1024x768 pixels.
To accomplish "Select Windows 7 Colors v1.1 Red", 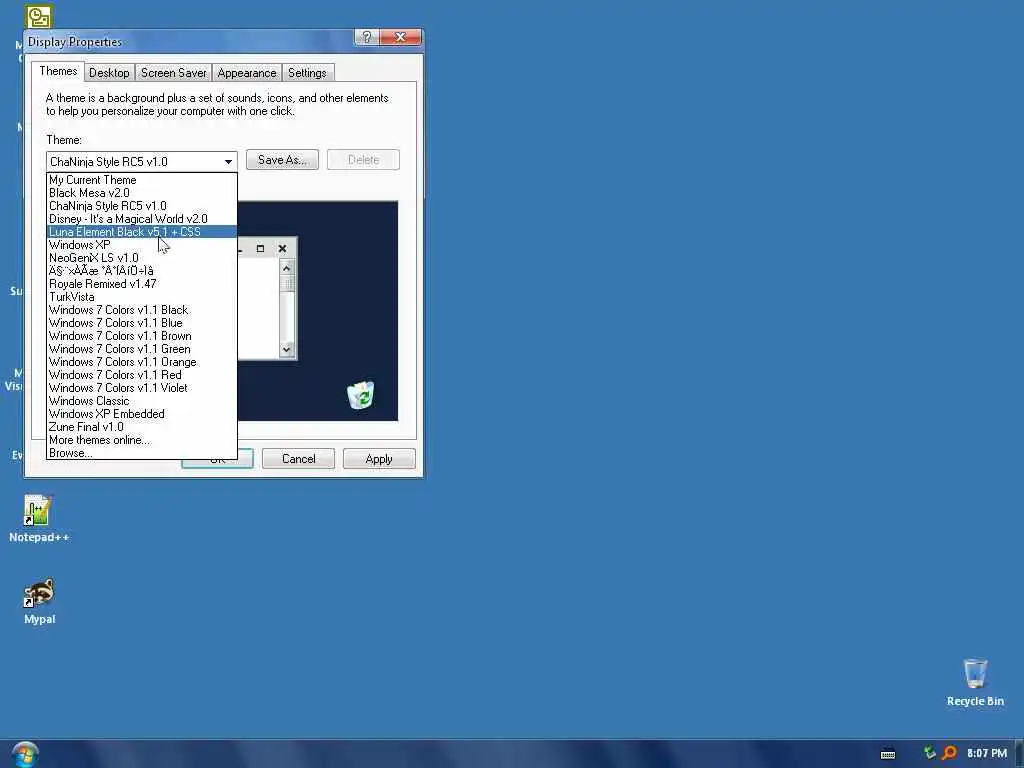I will (142, 376).
